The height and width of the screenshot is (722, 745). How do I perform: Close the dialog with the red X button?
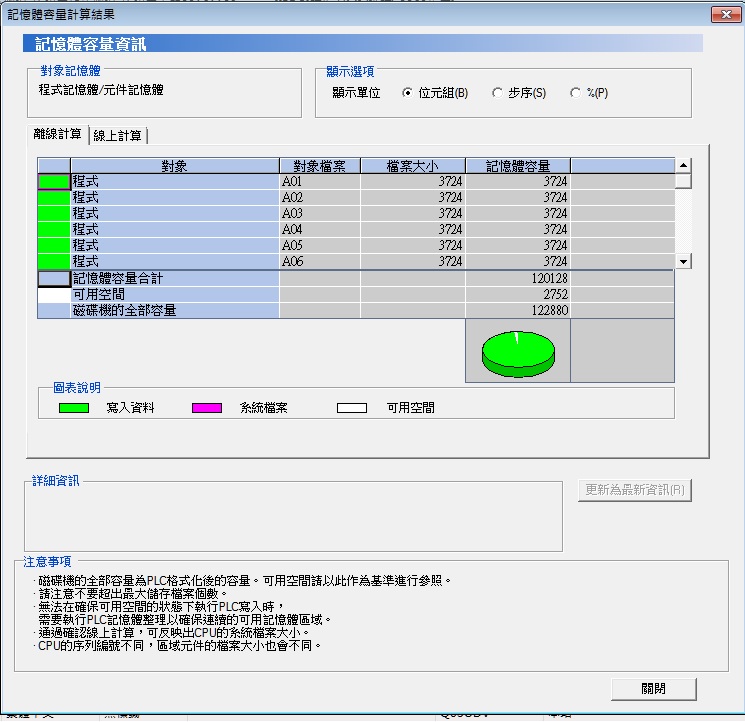pos(724,15)
